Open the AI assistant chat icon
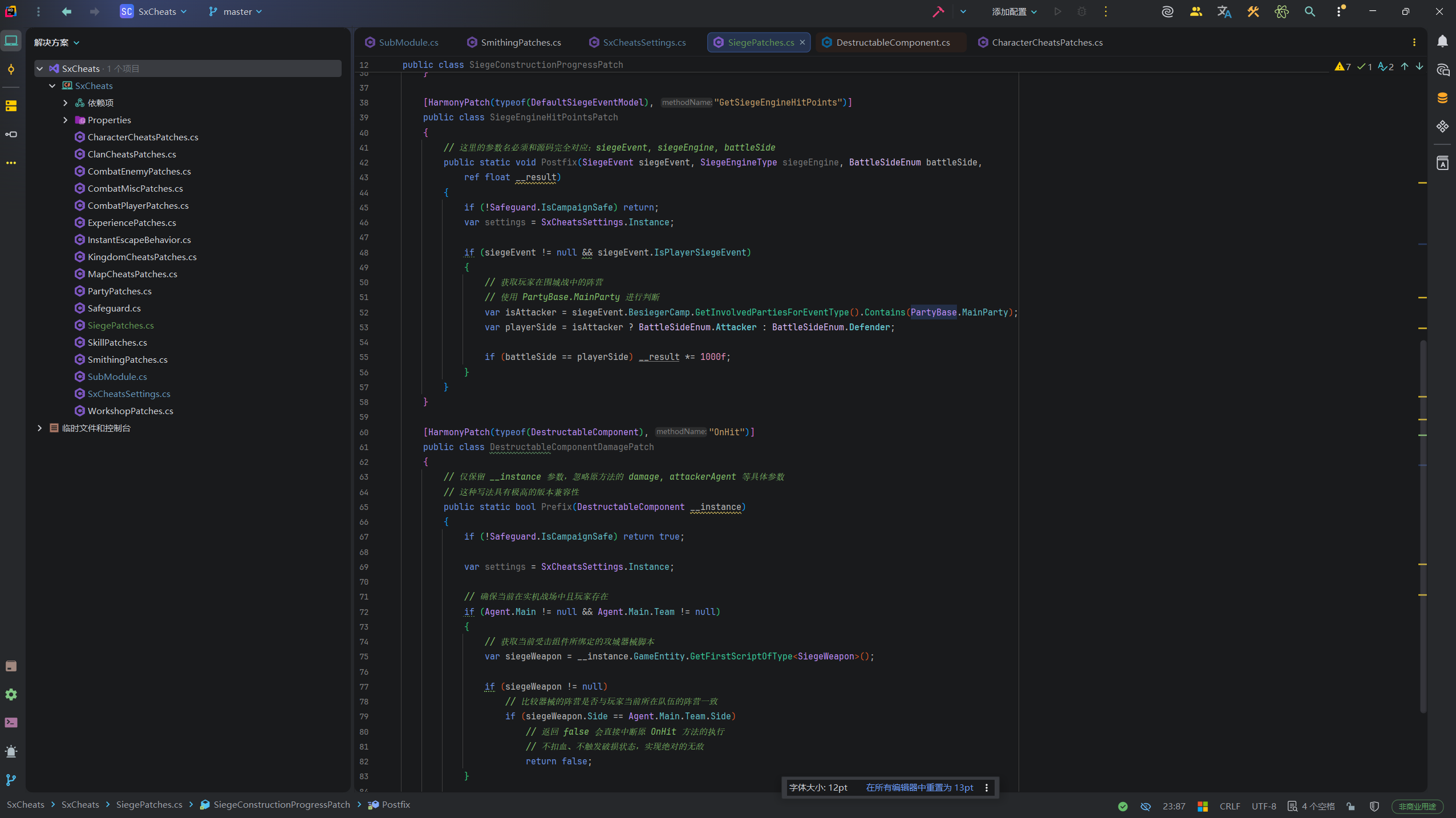 coord(1442,70)
